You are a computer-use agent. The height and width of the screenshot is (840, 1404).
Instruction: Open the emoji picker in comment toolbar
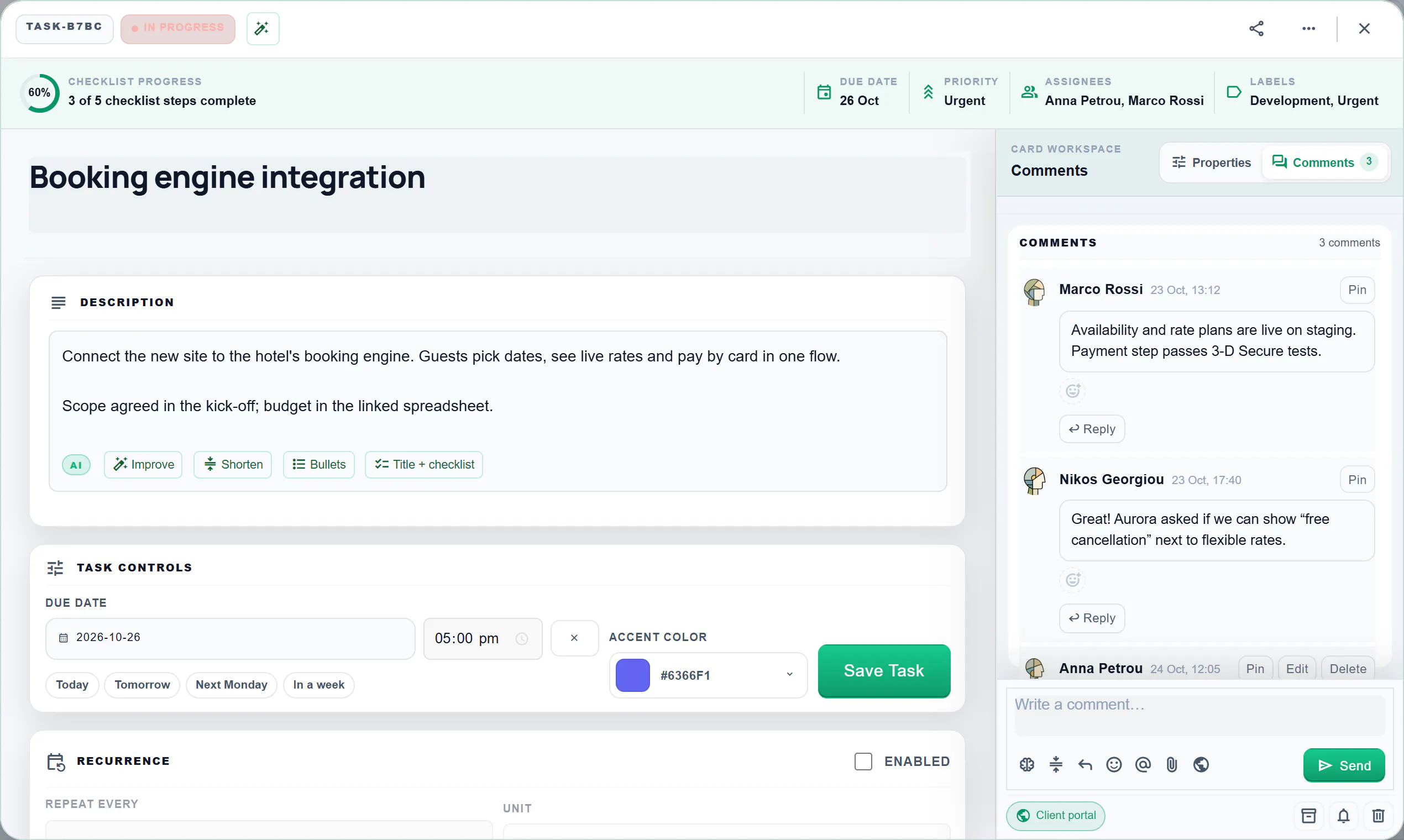[1114, 765]
